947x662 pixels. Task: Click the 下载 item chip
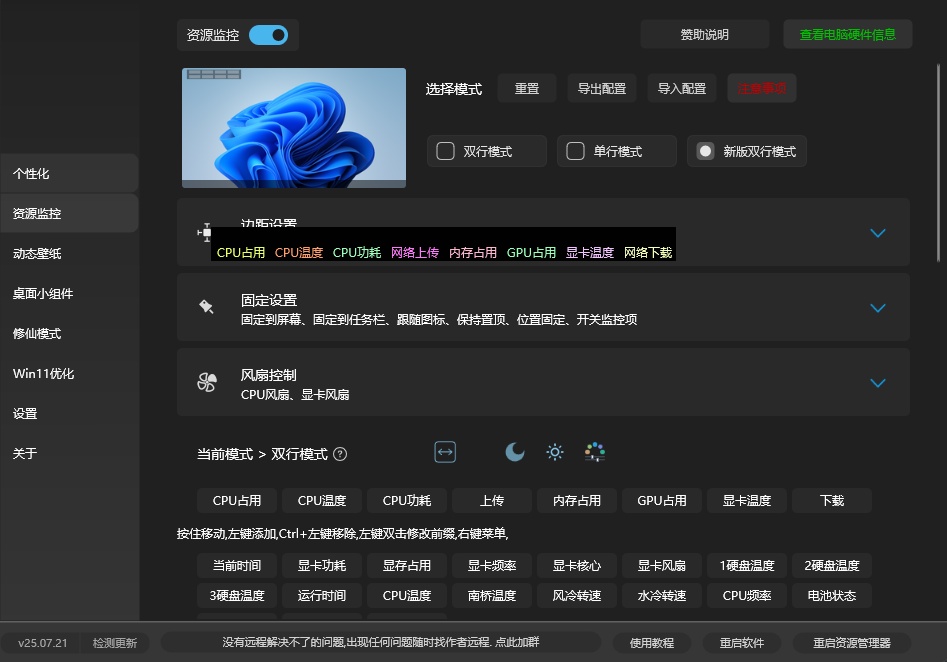[832, 501]
